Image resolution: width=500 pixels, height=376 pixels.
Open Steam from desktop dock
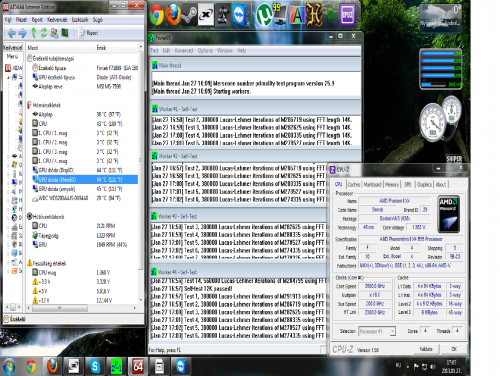click(x=189, y=15)
